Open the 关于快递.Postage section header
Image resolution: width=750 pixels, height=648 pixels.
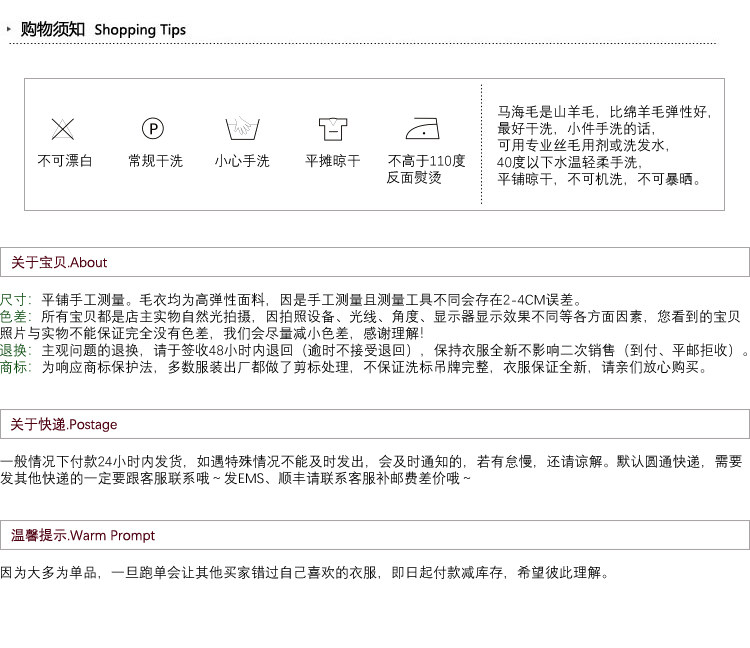tap(64, 425)
